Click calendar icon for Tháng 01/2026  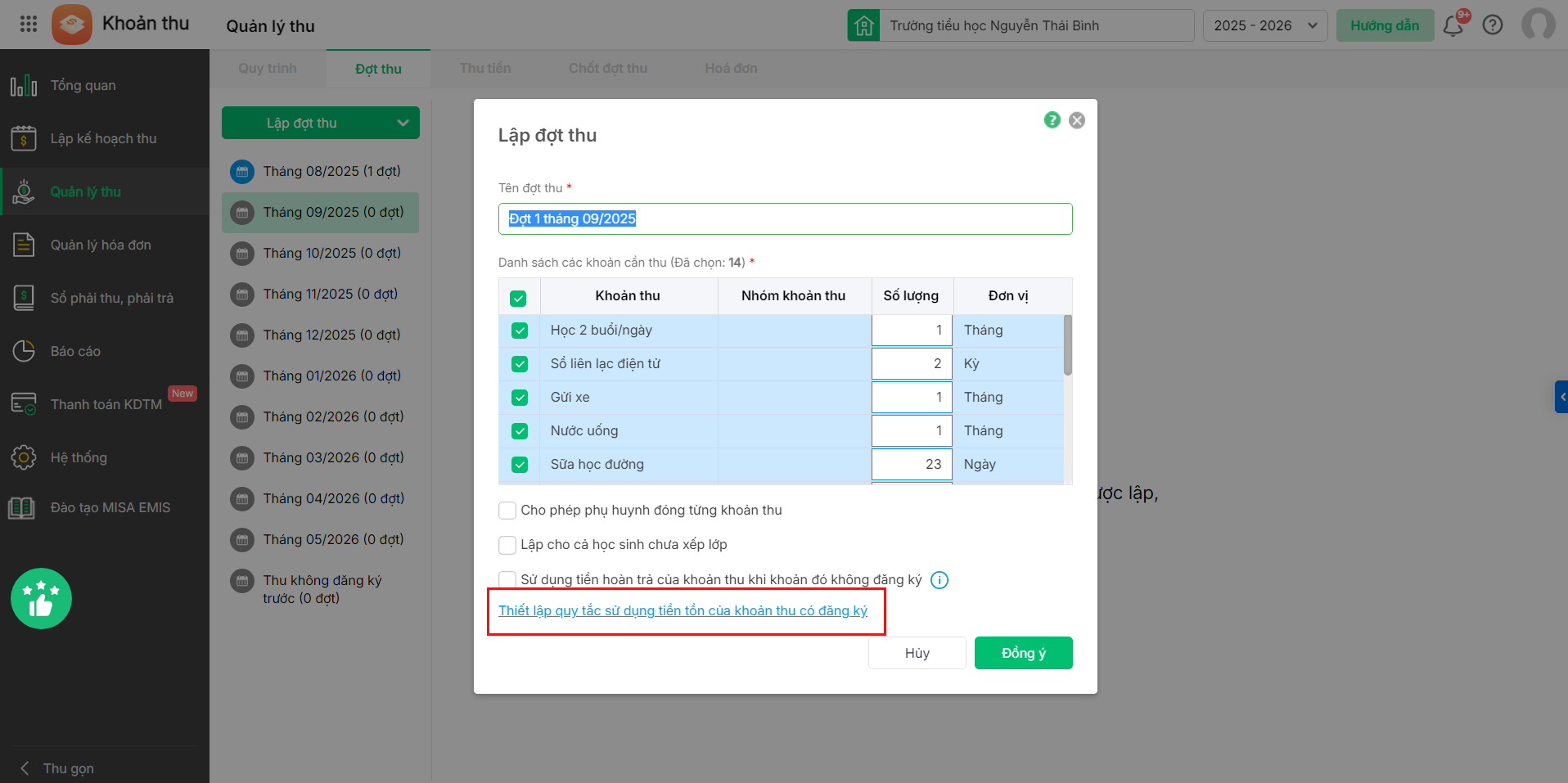tap(242, 376)
